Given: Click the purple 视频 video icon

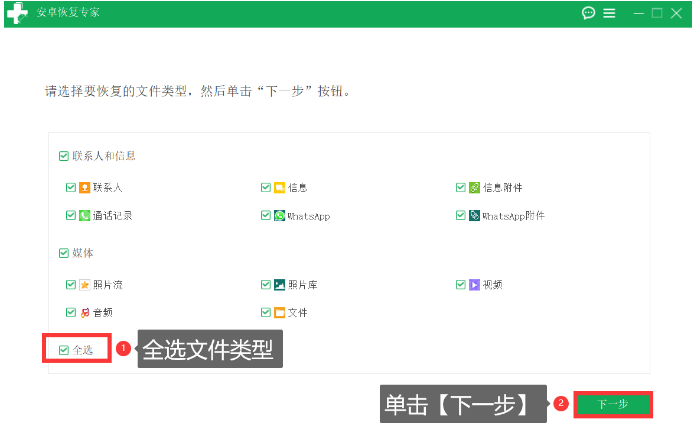Looking at the screenshot, I should tap(475, 284).
